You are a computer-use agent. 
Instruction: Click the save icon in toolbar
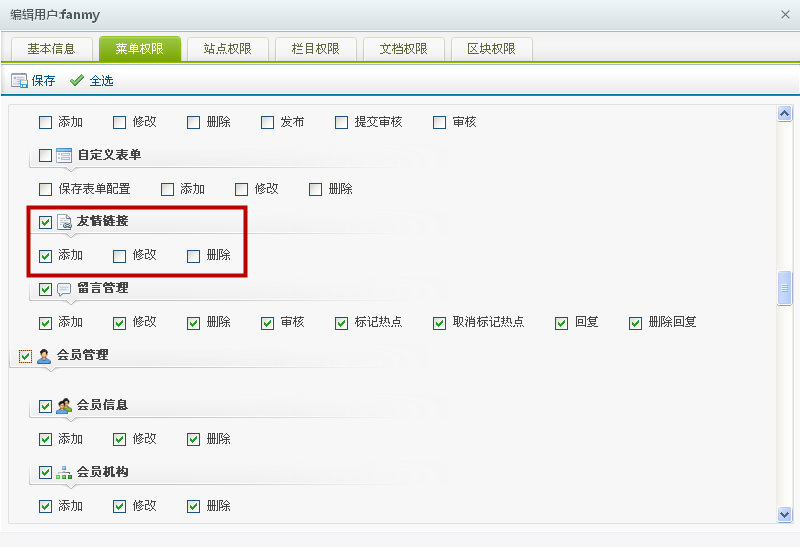click(x=19, y=81)
